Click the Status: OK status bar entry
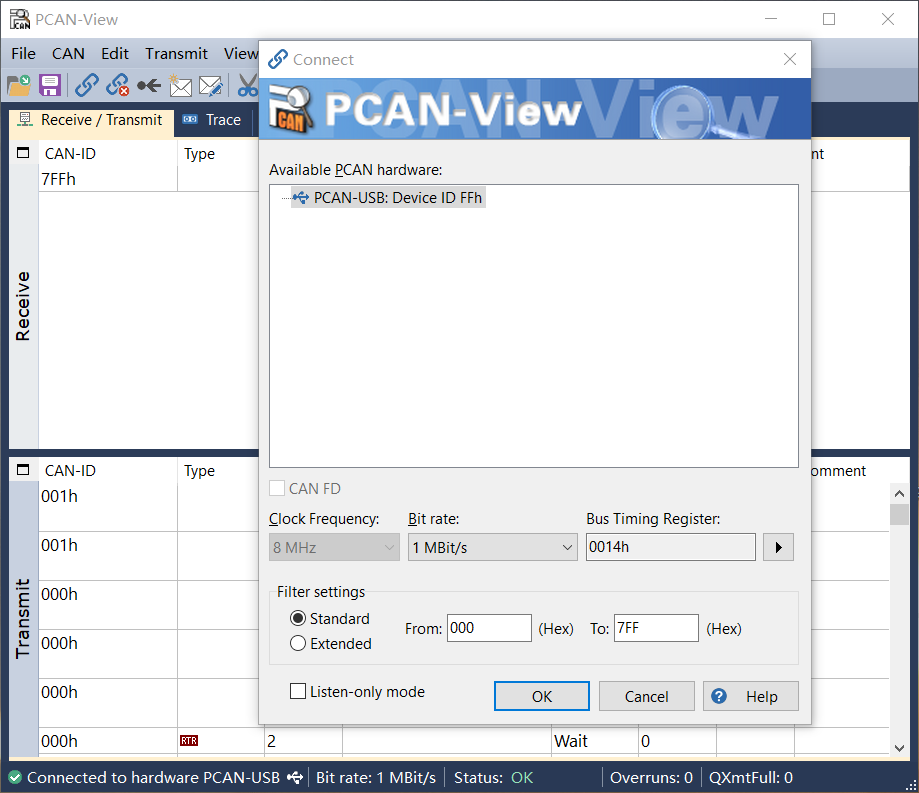 (493, 778)
